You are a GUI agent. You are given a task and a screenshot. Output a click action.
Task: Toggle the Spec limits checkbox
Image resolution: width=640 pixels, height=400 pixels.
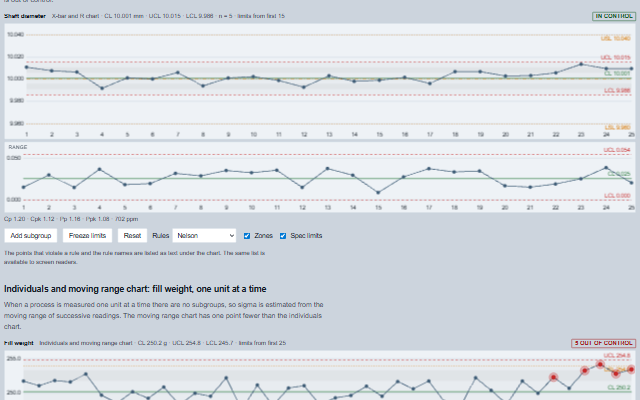click(x=283, y=236)
